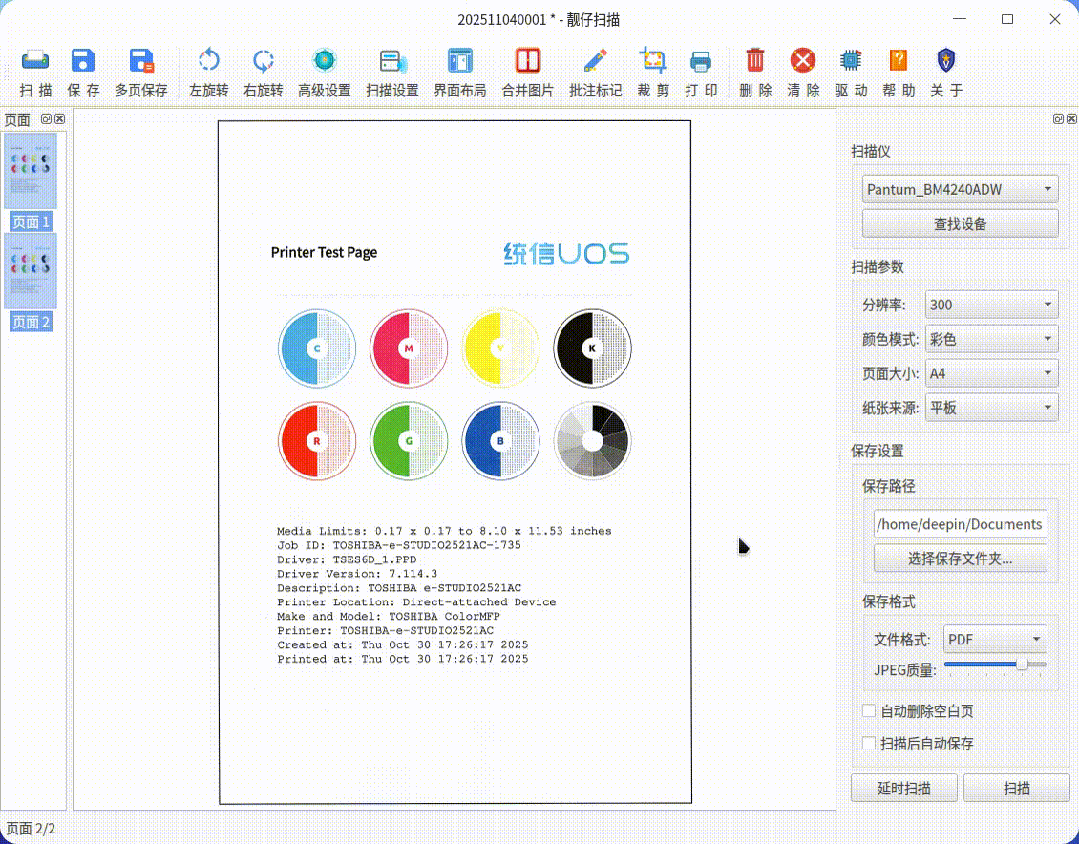The image size is (1079, 844).
Task: Activate the 批注标记 annotation tool
Action: coord(595,72)
